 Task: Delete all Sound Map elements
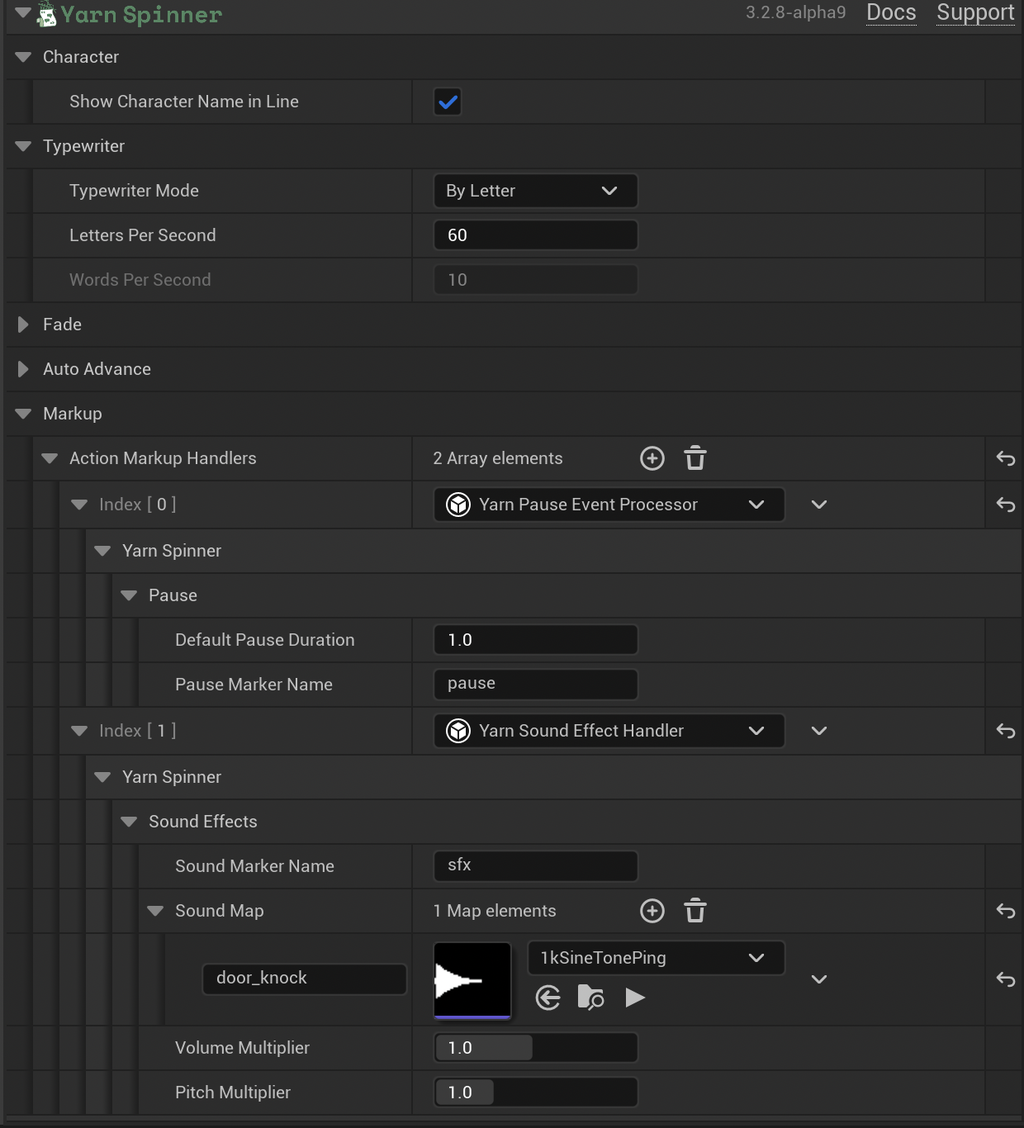[x=695, y=911]
